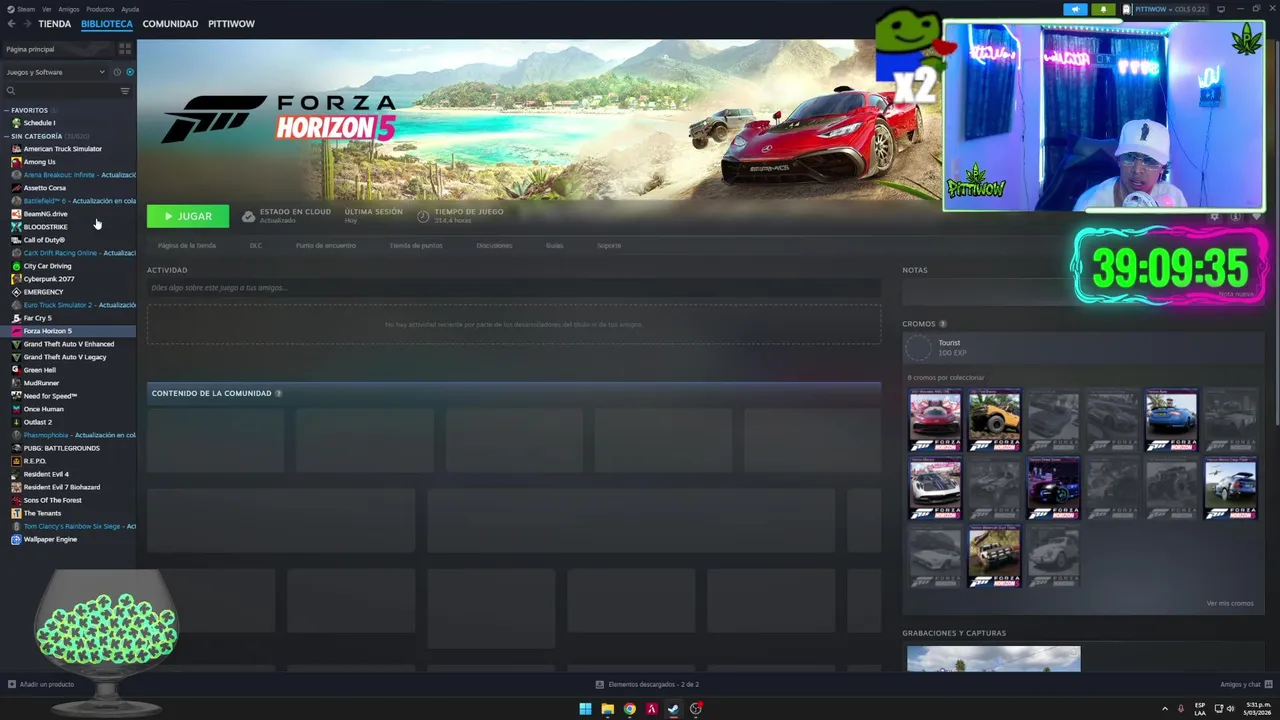
Task: Open the Productos menu
Action: [100, 9]
